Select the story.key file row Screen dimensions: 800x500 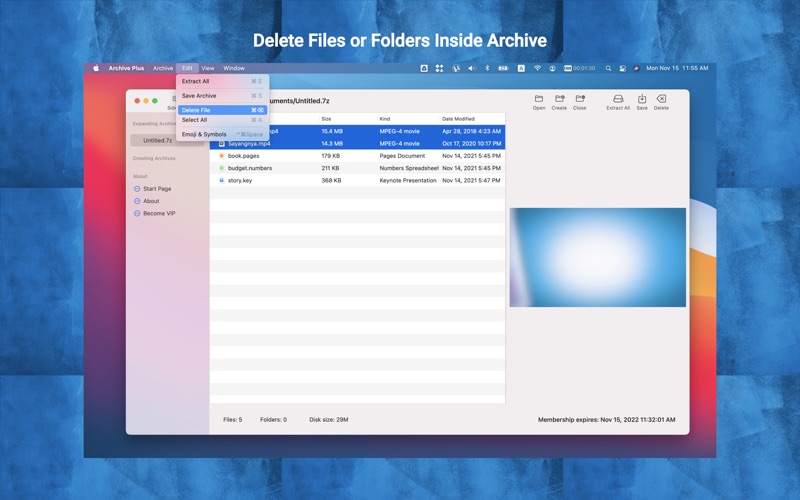[x=358, y=180]
